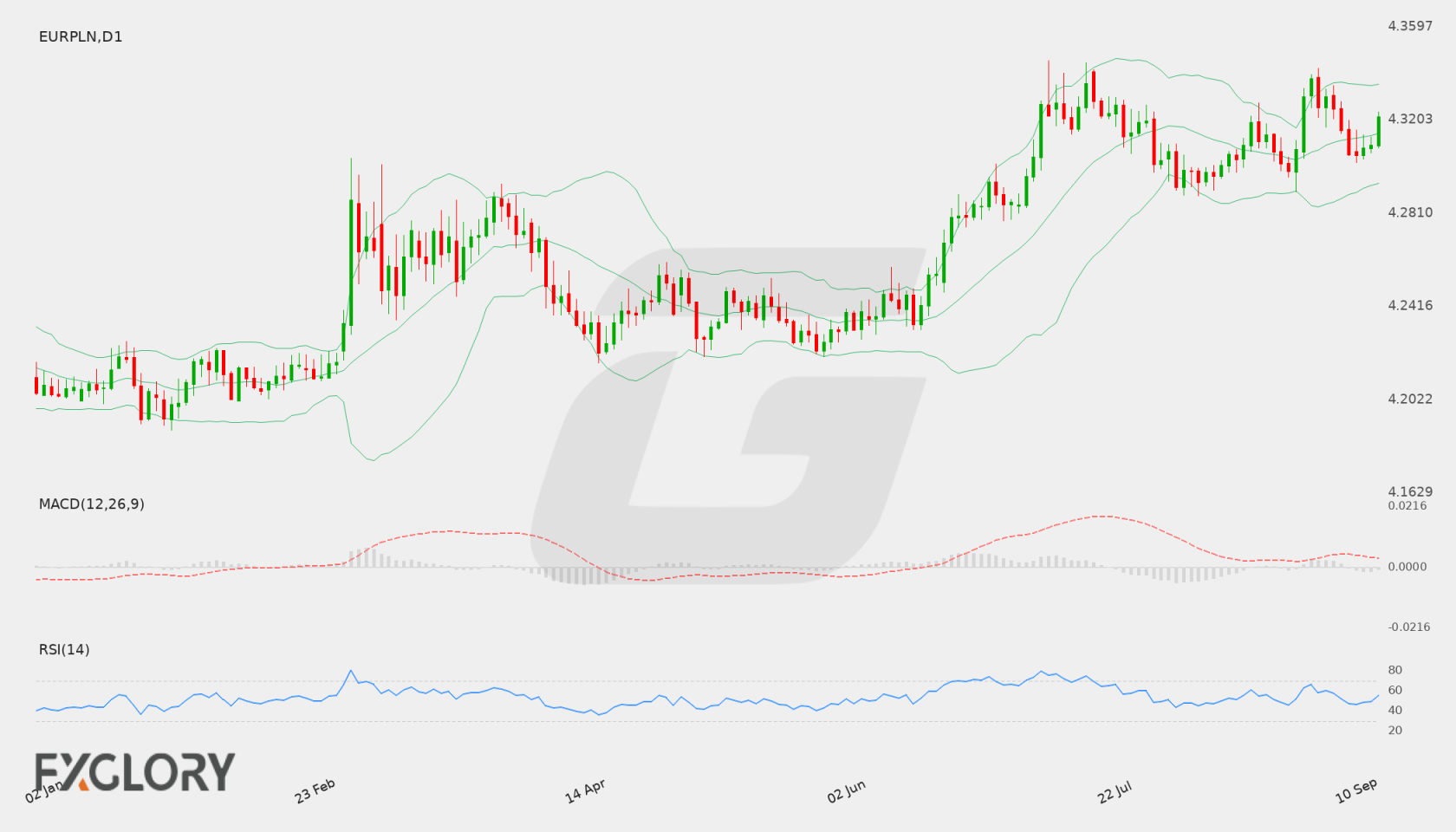This screenshot has width=1456, height=832.
Task: Click the last green candle at 10 Sep
Action: pos(1378,131)
